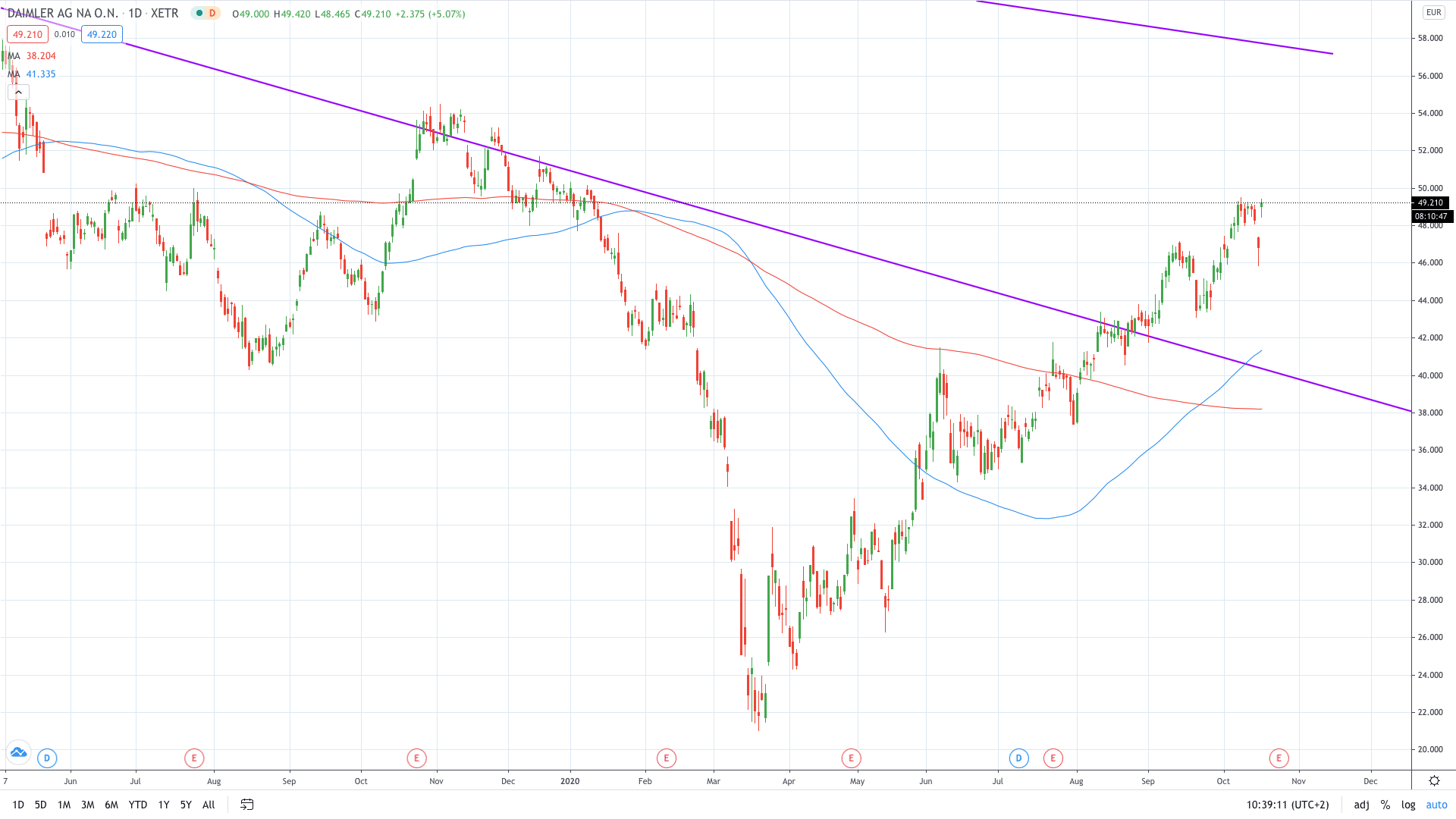
Task: Click the green market status dot
Action: pos(199,14)
